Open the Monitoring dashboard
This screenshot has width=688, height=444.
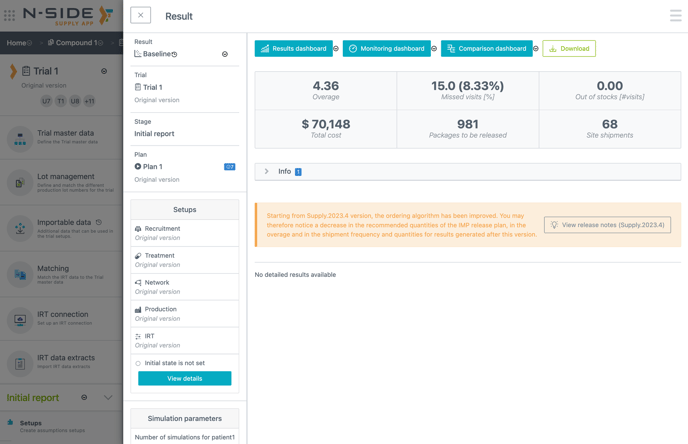point(386,48)
